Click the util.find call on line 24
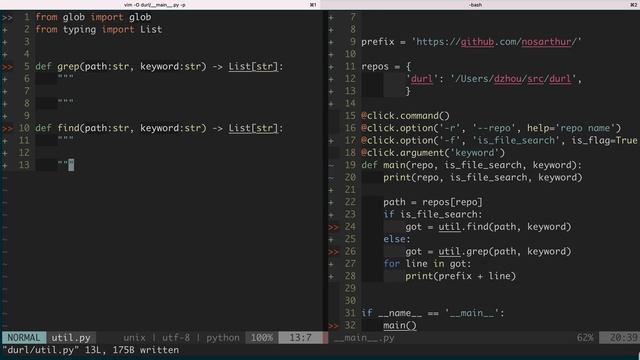The width and height of the screenshot is (640, 360). coord(505,227)
